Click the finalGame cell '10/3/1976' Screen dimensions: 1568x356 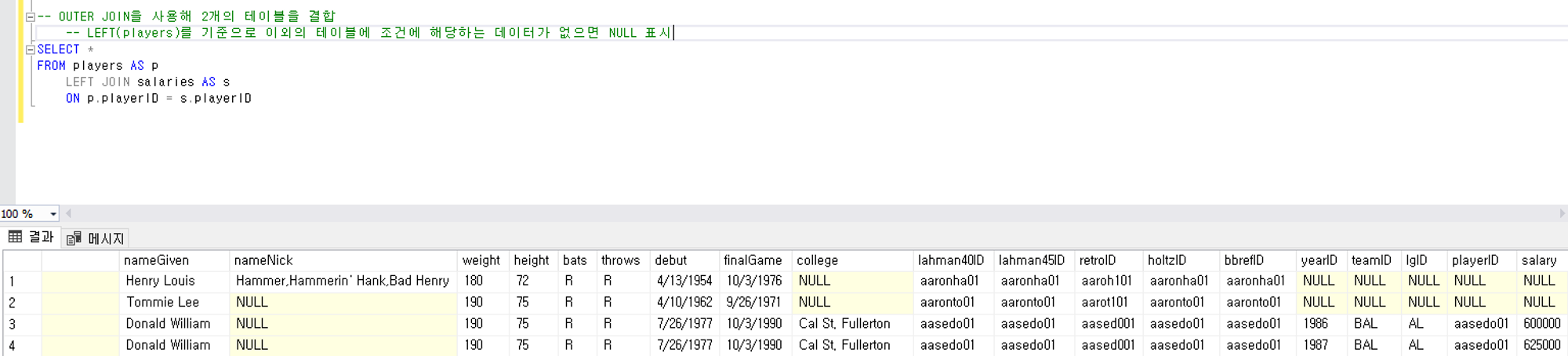point(755,281)
